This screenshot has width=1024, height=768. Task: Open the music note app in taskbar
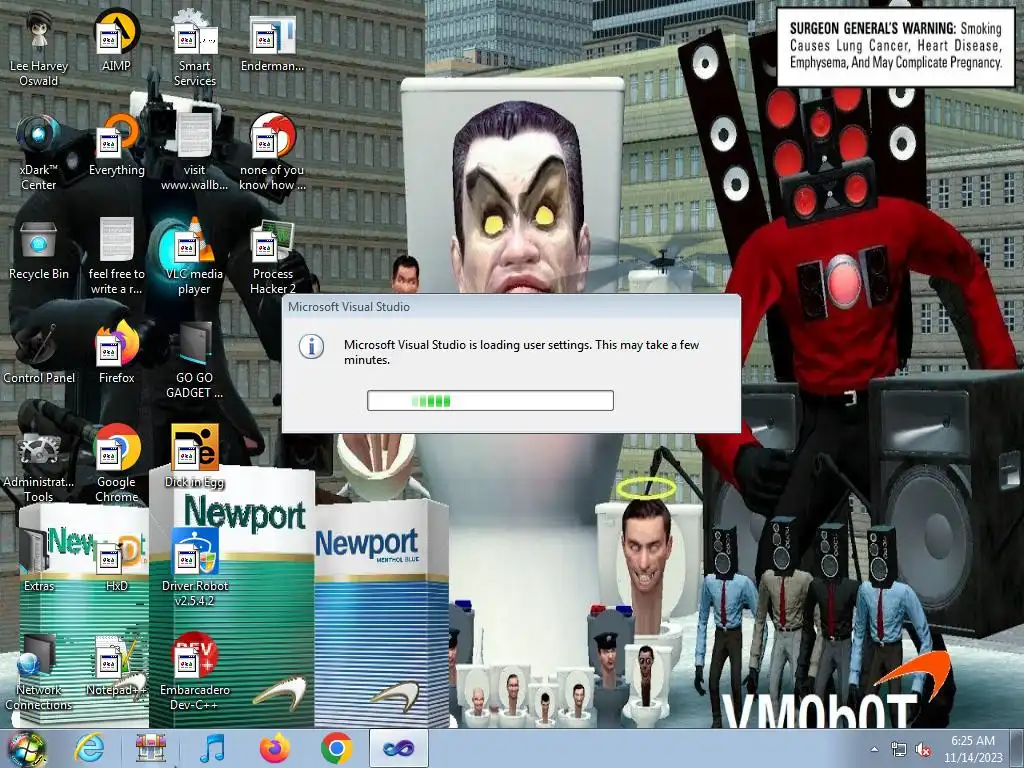coord(212,748)
